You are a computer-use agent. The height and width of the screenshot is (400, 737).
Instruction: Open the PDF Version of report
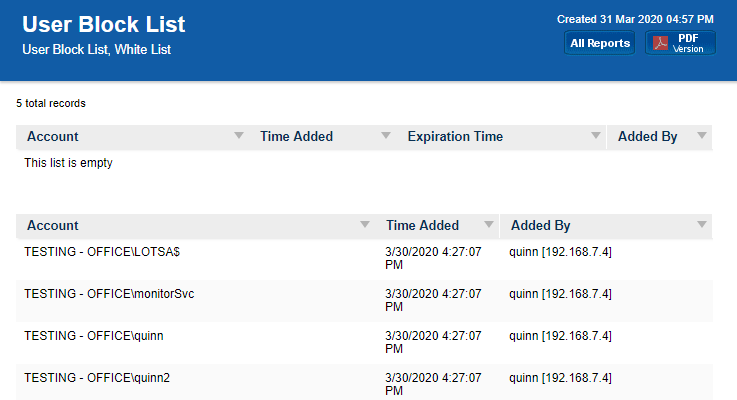point(688,43)
